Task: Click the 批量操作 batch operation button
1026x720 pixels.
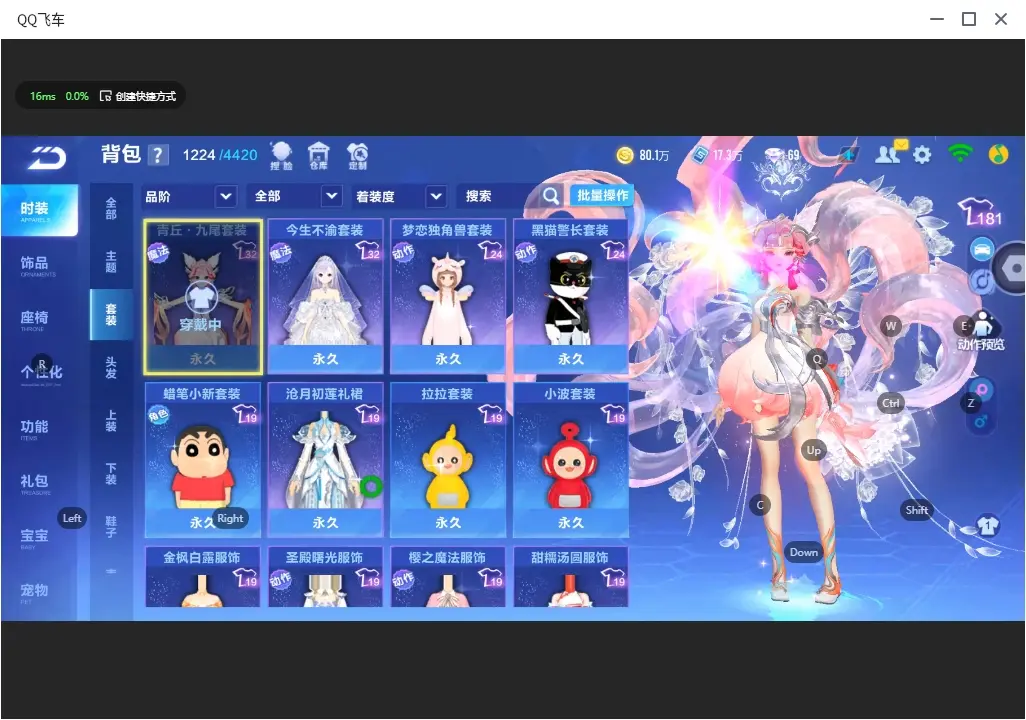Action: tap(602, 196)
